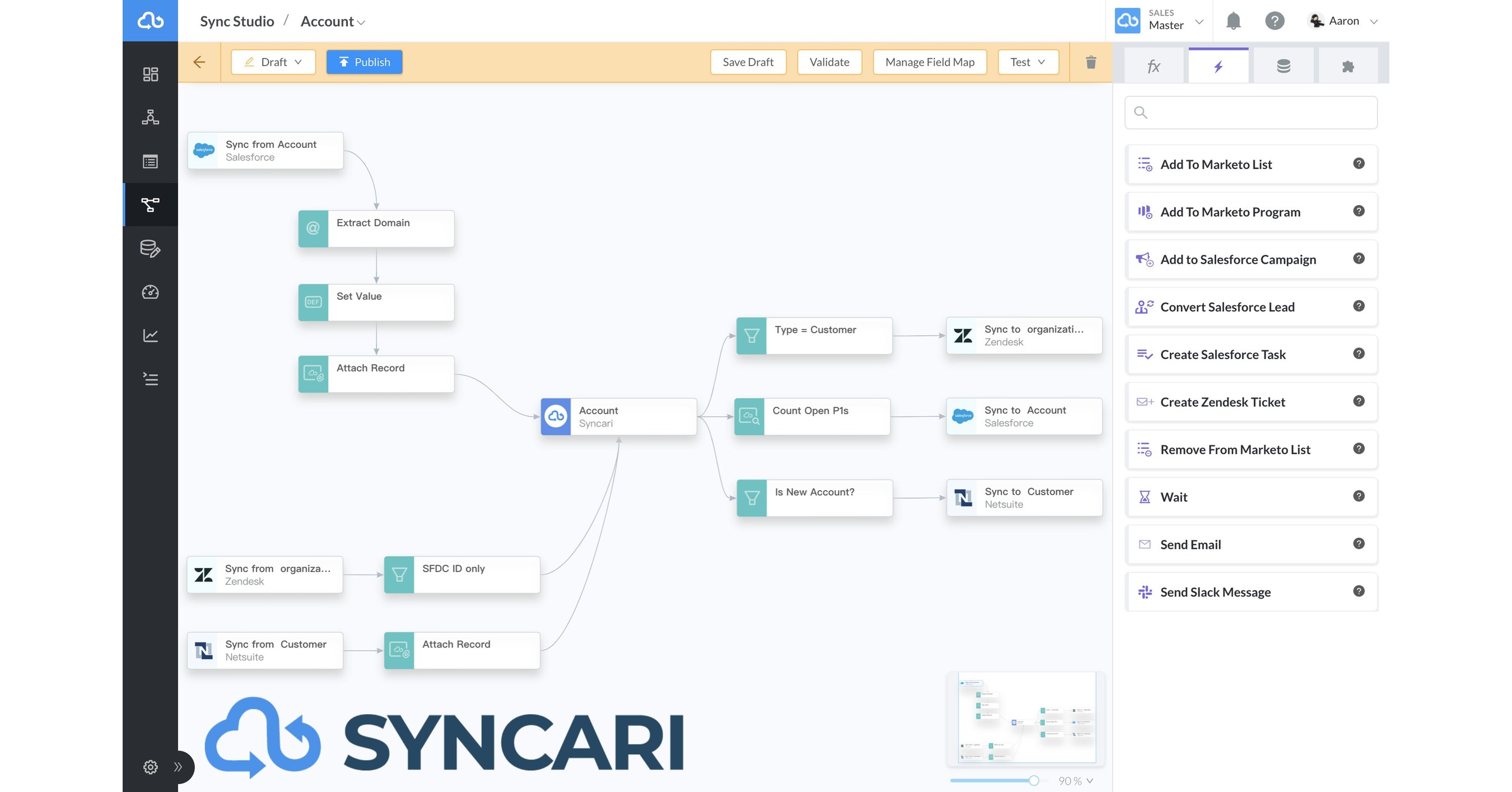Screen dimensions: 1512x792
Task: Click the trash icon to delete the pipeline
Action: click(1090, 62)
